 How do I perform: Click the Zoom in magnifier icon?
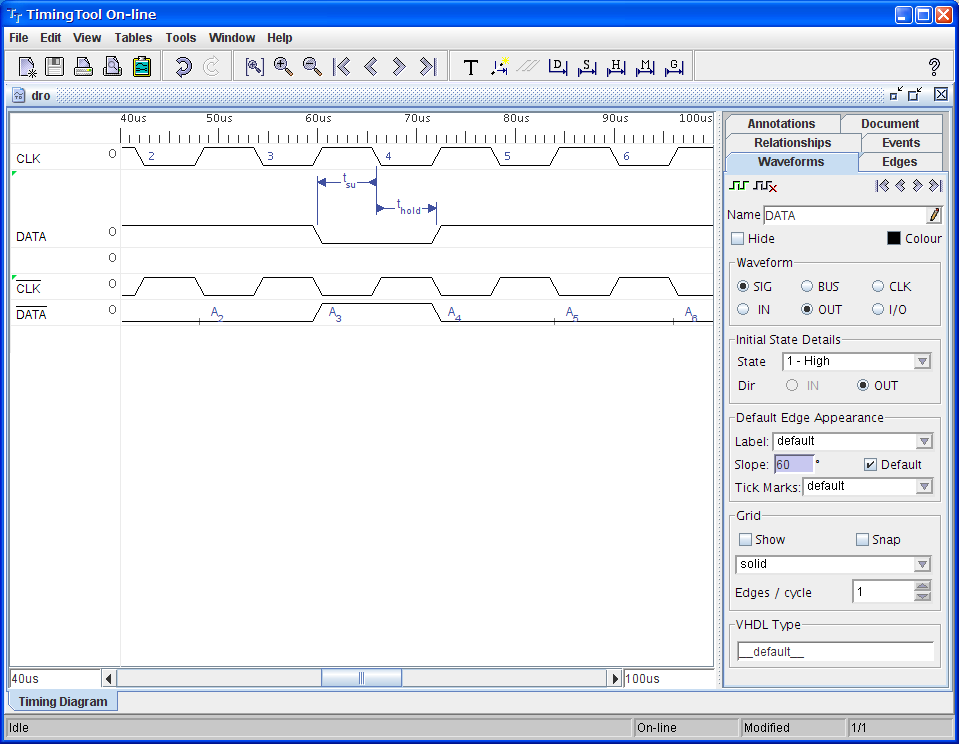click(283, 67)
